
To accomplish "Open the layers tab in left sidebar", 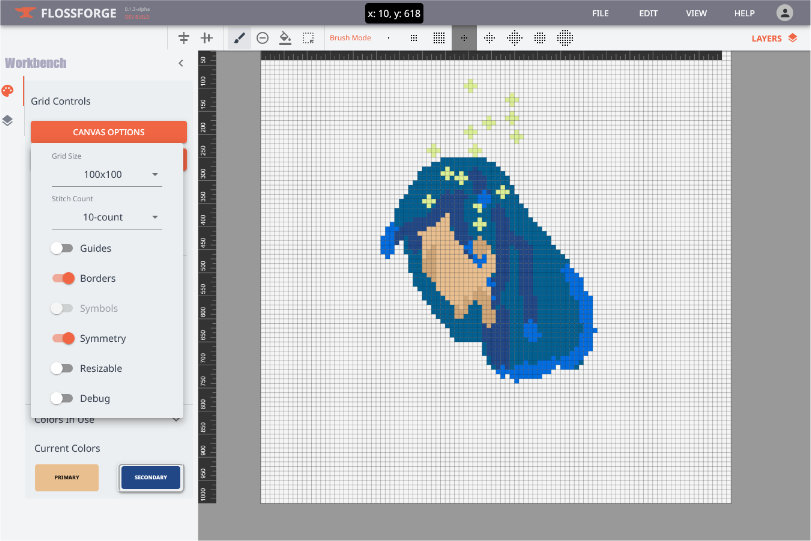I will (8, 120).
